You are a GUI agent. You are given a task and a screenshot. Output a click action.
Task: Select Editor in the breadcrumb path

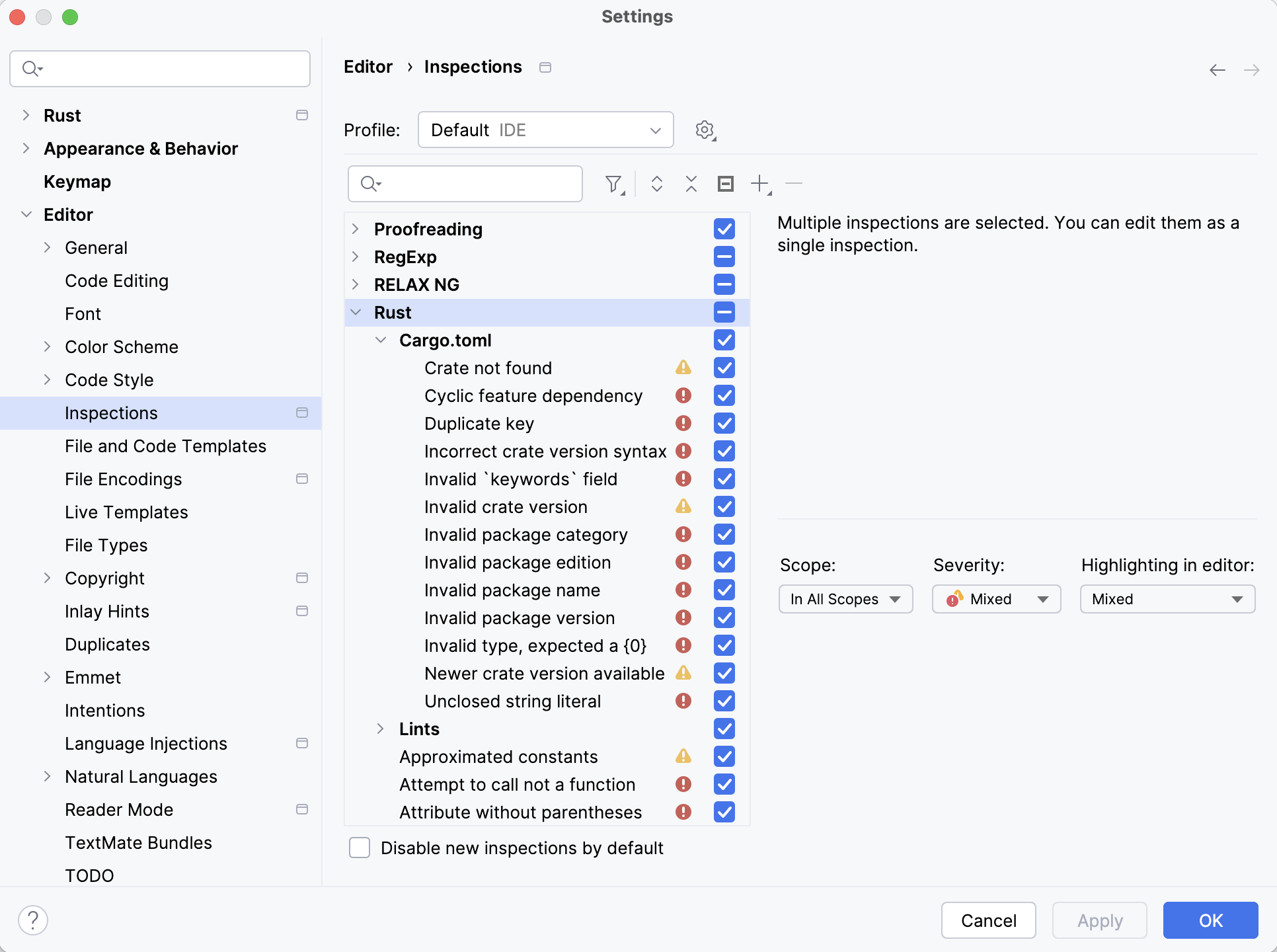[x=368, y=66]
